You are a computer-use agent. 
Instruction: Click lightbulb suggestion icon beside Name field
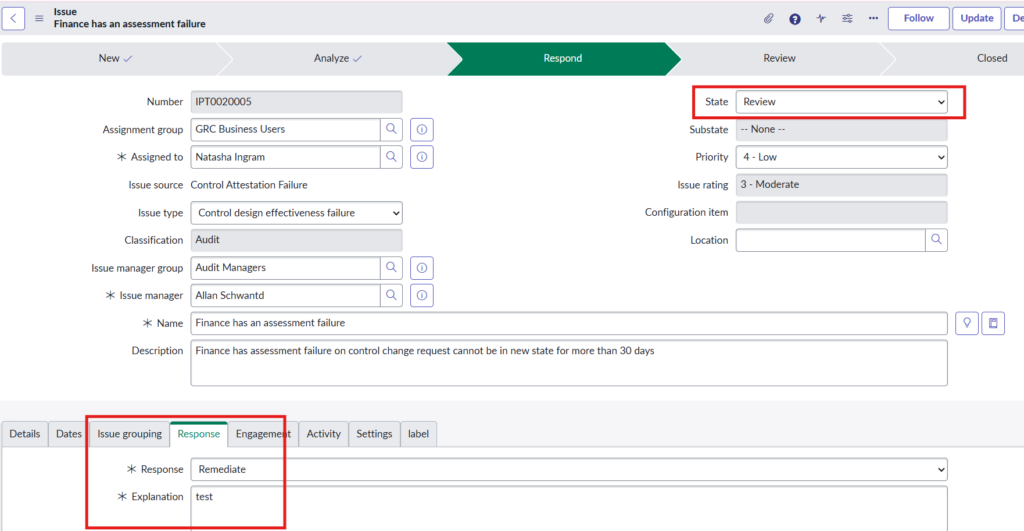pos(966,323)
